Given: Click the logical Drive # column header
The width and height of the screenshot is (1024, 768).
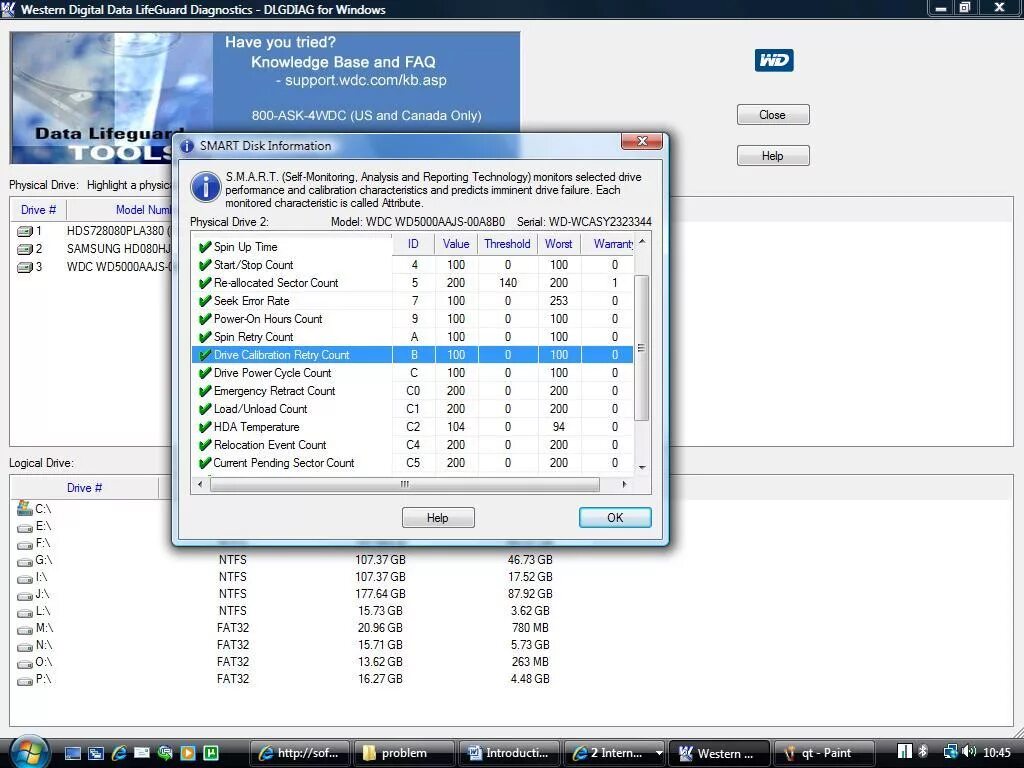Looking at the screenshot, I should (84, 488).
